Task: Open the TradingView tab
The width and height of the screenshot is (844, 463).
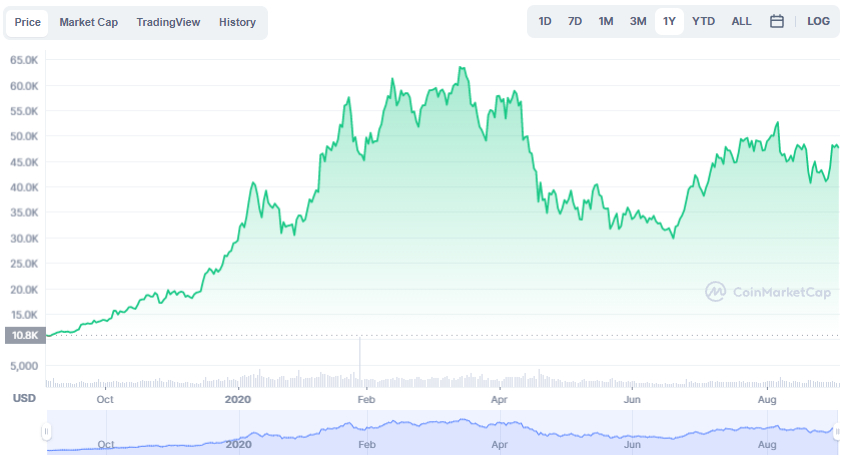Action: pyautogui.click(x=168, y=23)
